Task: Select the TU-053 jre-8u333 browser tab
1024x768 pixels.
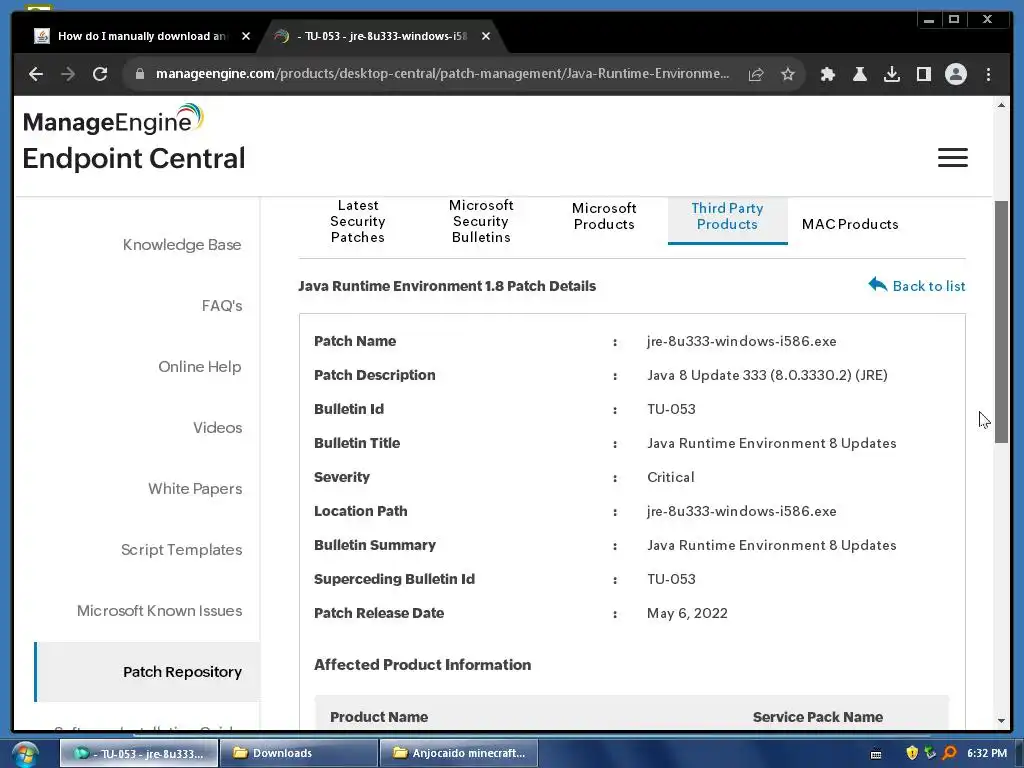Action: tap(382, 36)
